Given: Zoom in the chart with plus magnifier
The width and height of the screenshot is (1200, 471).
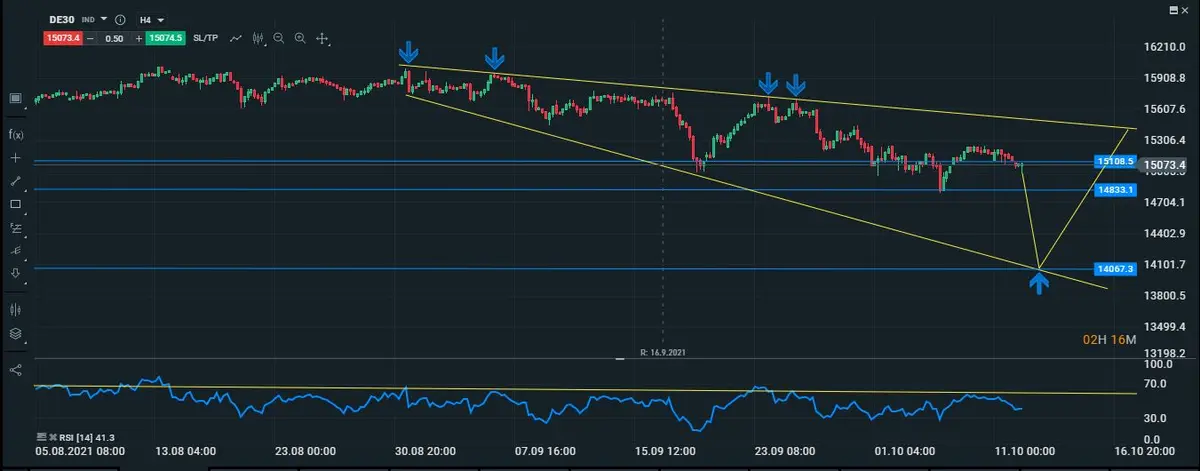Looking at the screenshot, I should coord(299,38).
